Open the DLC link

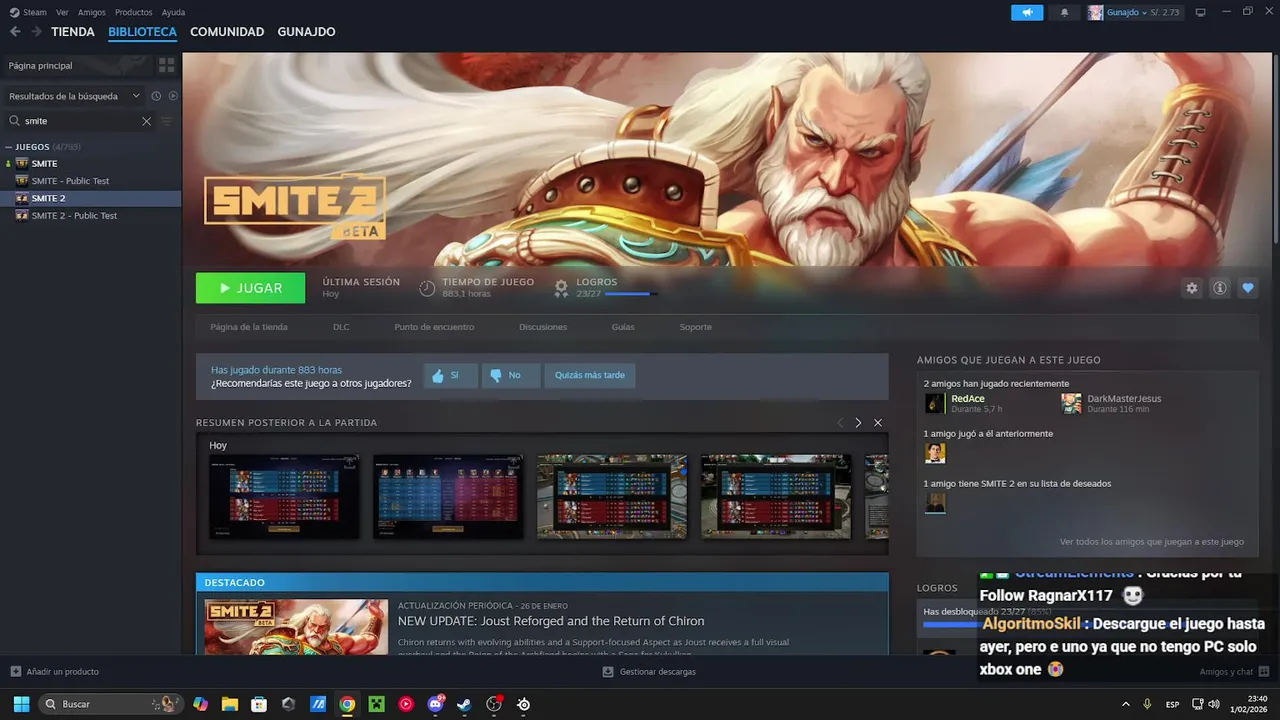point(341,327)
